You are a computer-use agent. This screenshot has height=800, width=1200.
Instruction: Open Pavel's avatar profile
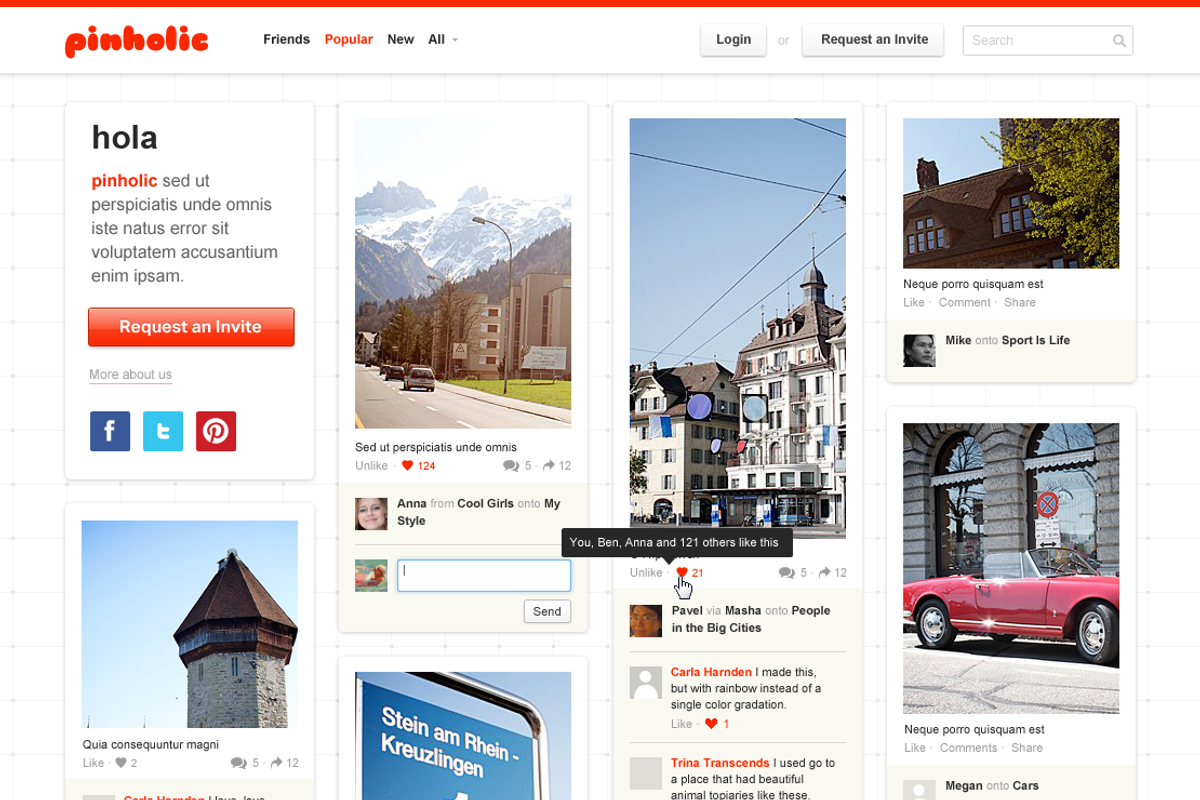646,621
